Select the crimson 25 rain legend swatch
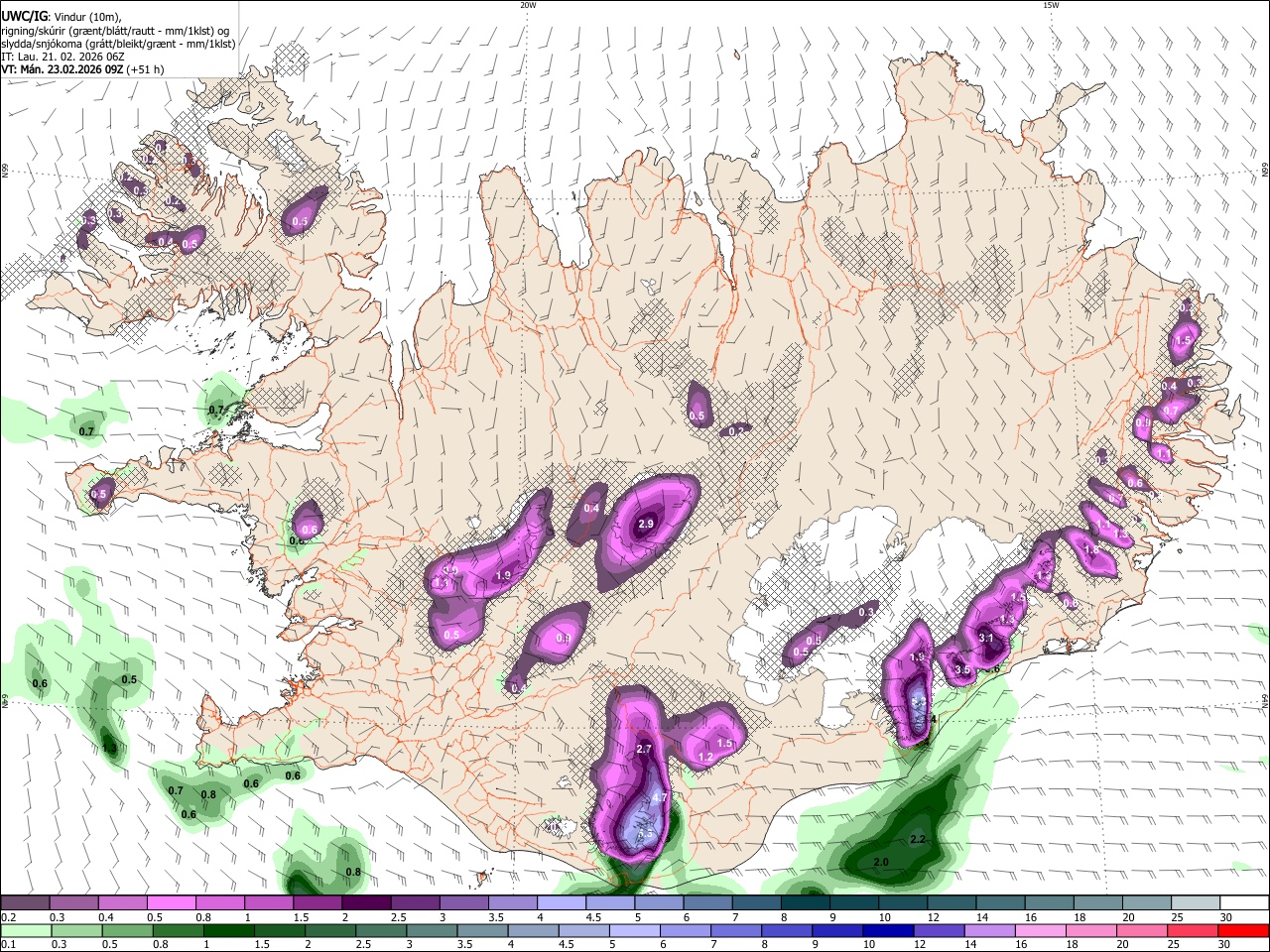This screenshot has width=1270, height=952. point(1196,930)
